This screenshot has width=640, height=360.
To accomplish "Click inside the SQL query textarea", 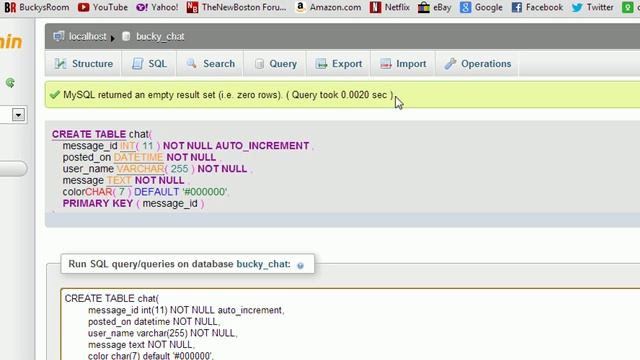I will 350,324.
